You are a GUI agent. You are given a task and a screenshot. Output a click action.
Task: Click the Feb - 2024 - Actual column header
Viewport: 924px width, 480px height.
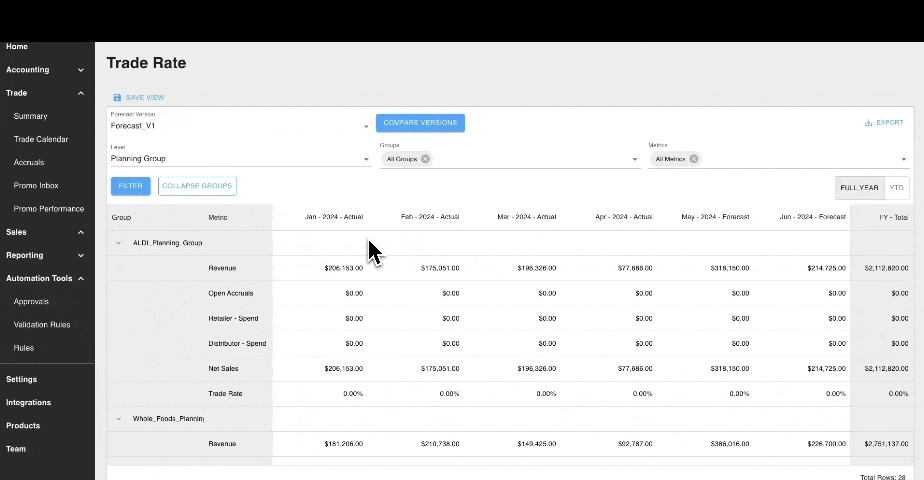[430, 217]
